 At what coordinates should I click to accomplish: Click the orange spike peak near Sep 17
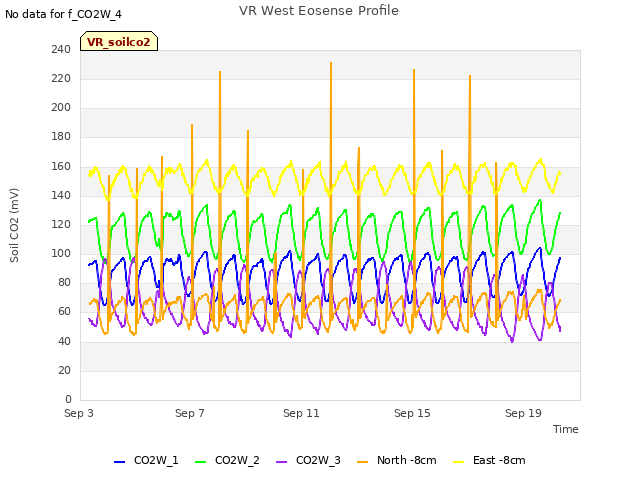coord(470,77)
